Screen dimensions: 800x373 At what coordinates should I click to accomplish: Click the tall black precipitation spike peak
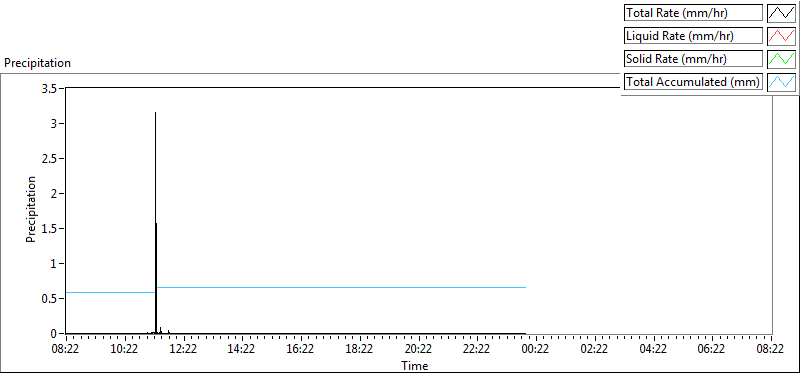click(x=156, y=113)
